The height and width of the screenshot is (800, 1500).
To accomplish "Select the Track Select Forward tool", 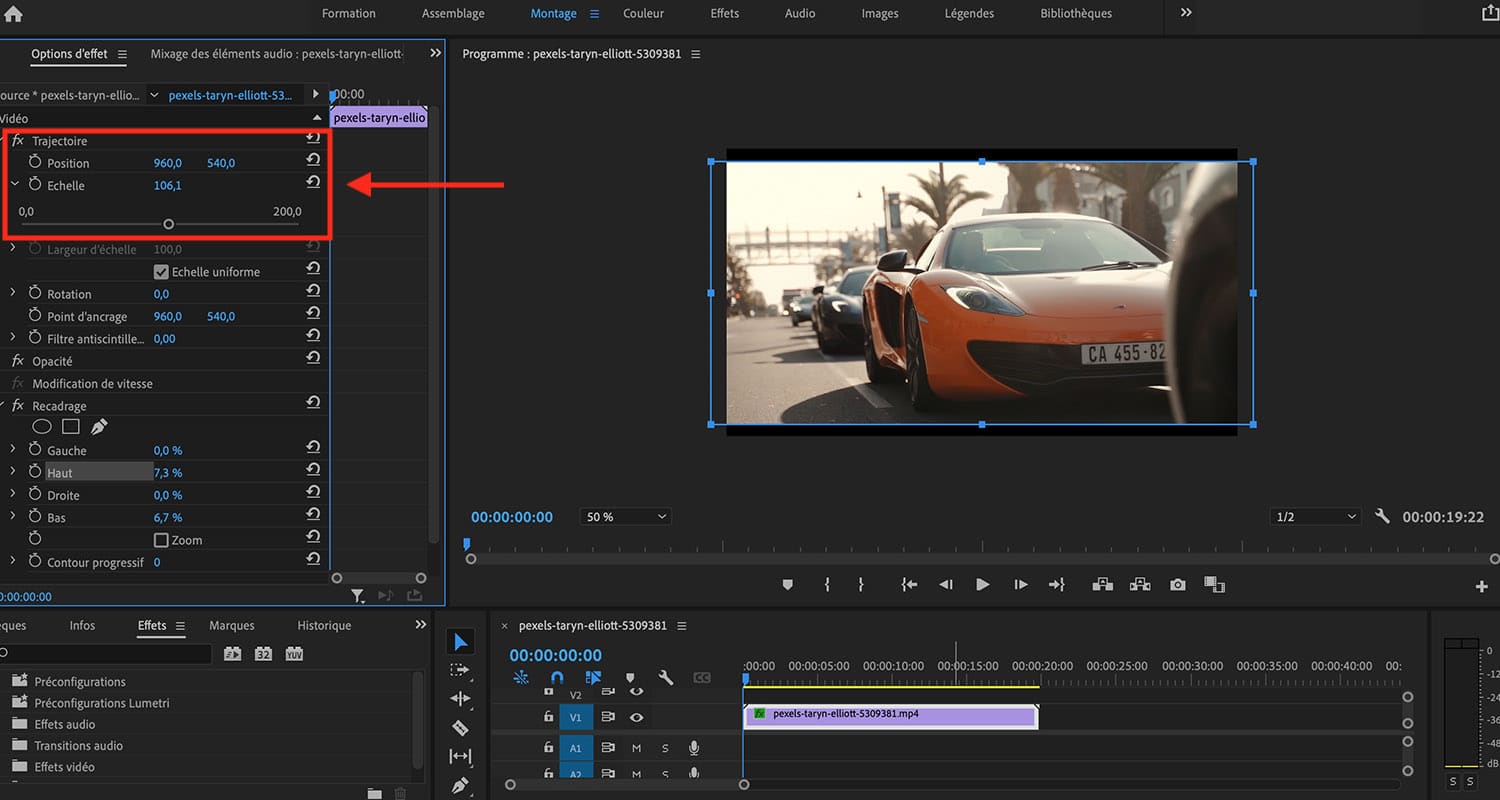I will click(460, 670).
